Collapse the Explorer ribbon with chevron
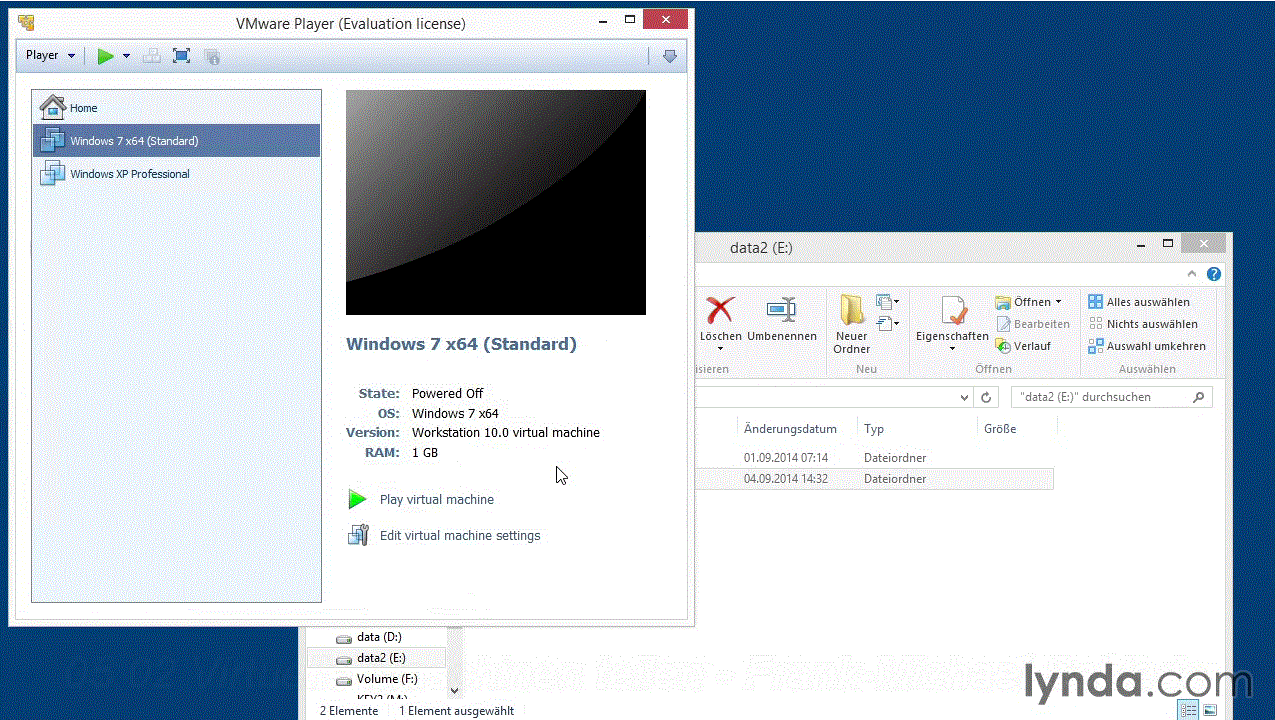This screenshot has width=1275, height=720. [x=1192, y=274]
